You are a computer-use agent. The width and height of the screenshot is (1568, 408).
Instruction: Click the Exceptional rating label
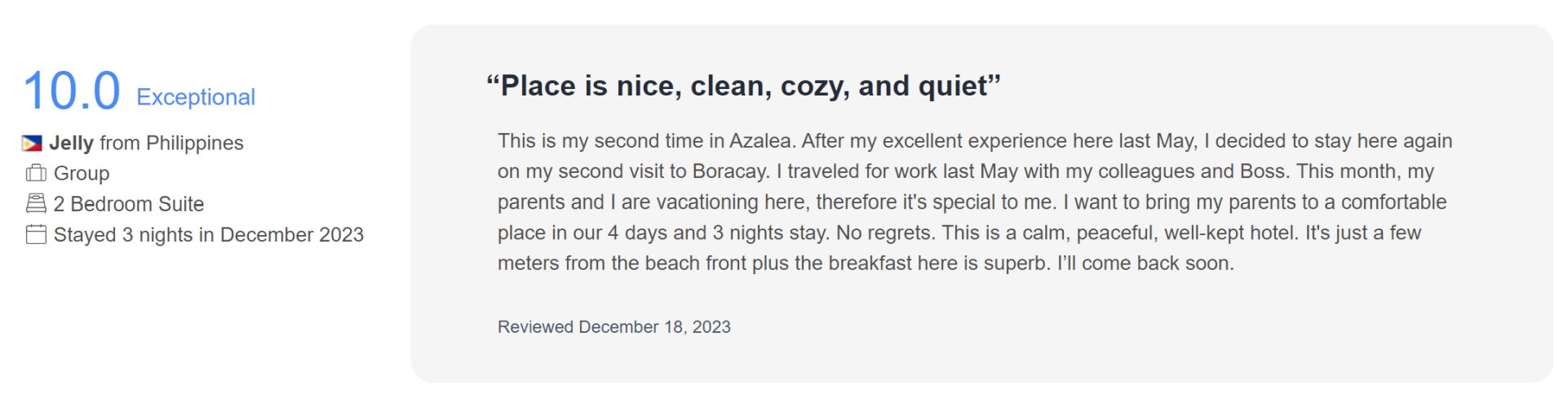click(196, 97)
